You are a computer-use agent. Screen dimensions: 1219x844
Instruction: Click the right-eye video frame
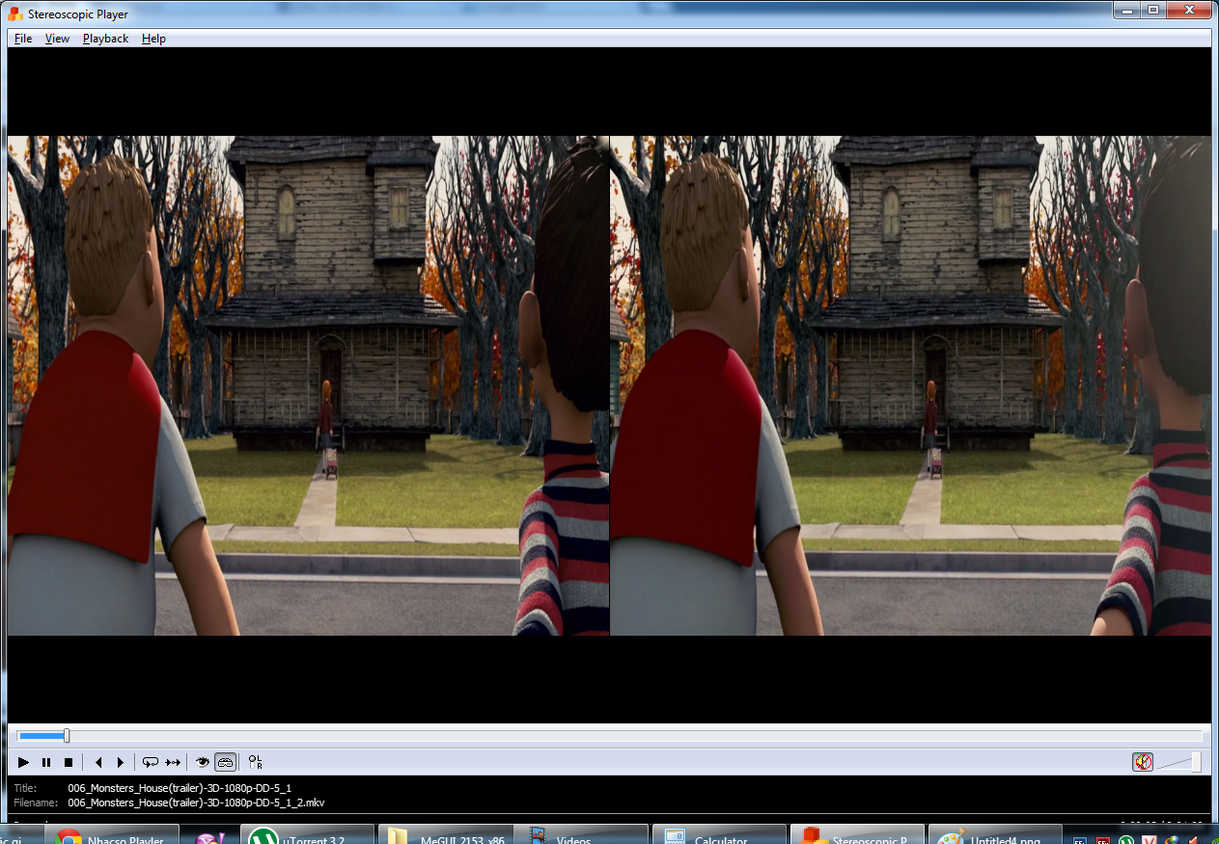911,386
